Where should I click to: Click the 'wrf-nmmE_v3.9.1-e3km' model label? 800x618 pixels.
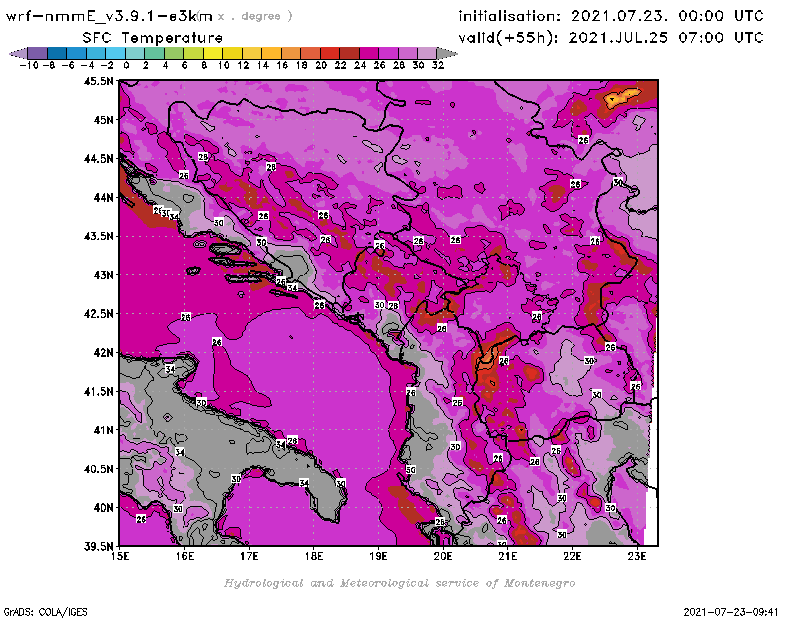click(x=109, y=16)
